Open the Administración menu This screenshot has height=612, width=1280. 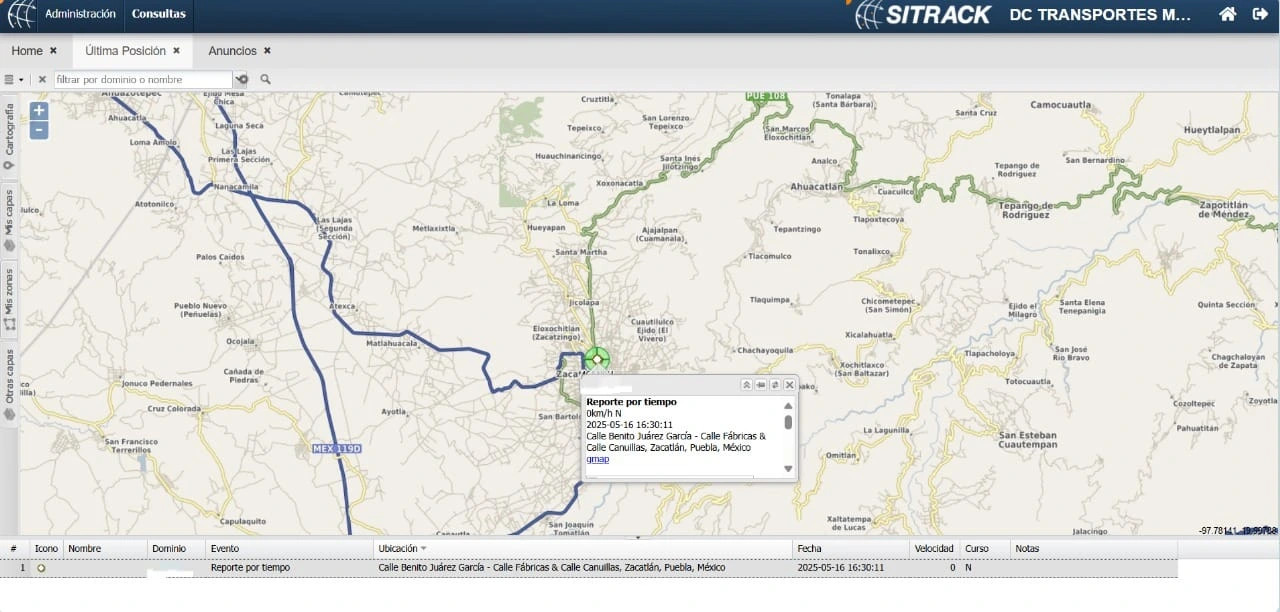click(x=80, y=14)
